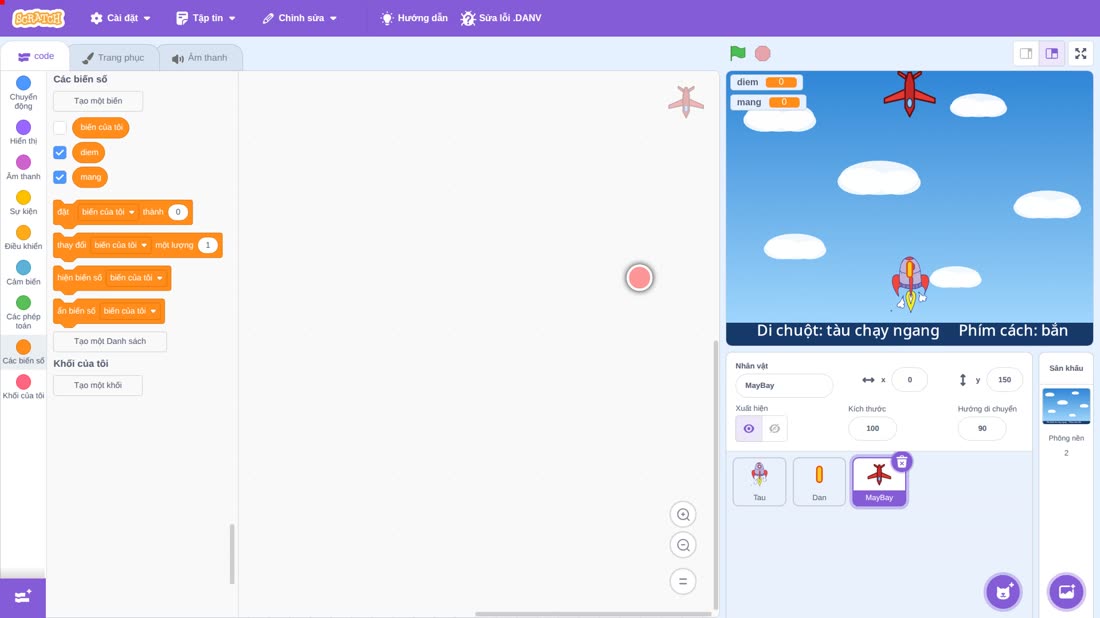This screenshot has height=618, width=1100.
Task: Select the Tau sprite thumbnail
Action: (759, 481)
